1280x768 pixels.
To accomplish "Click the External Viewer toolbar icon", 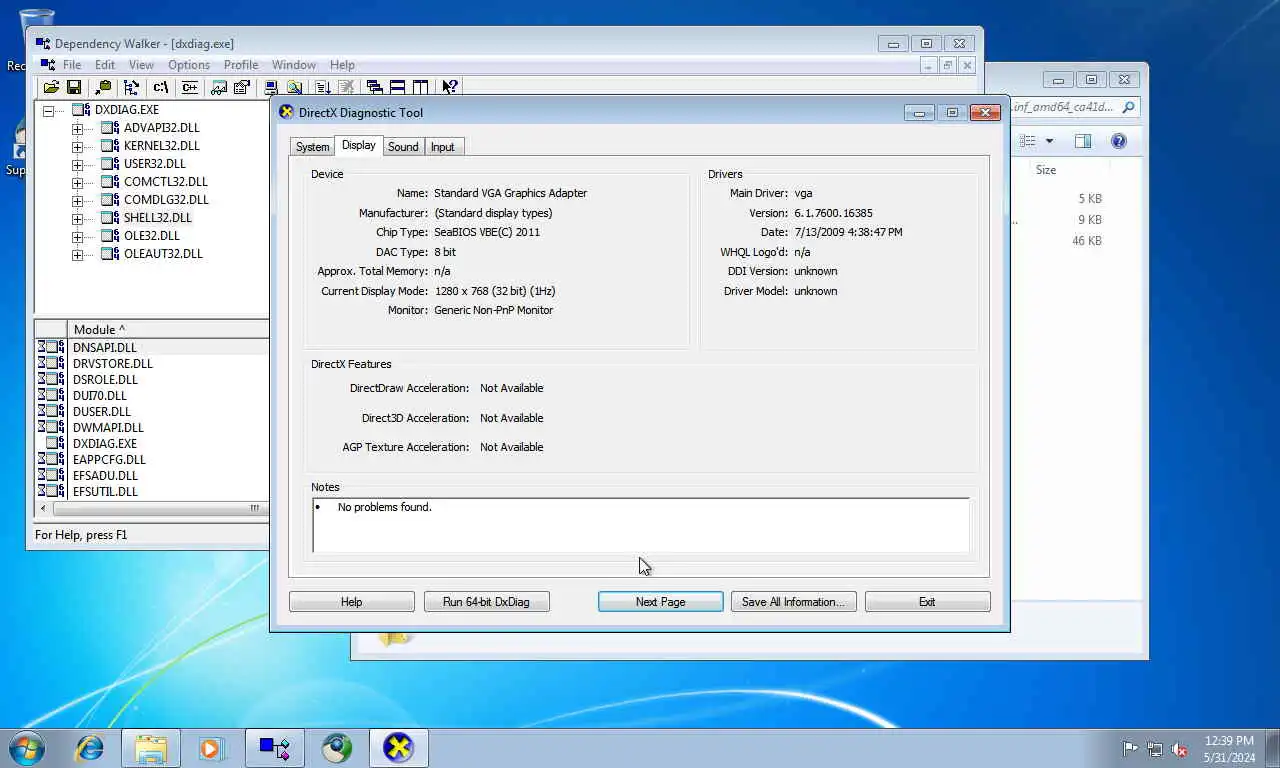I will click(x=219, y=88).
